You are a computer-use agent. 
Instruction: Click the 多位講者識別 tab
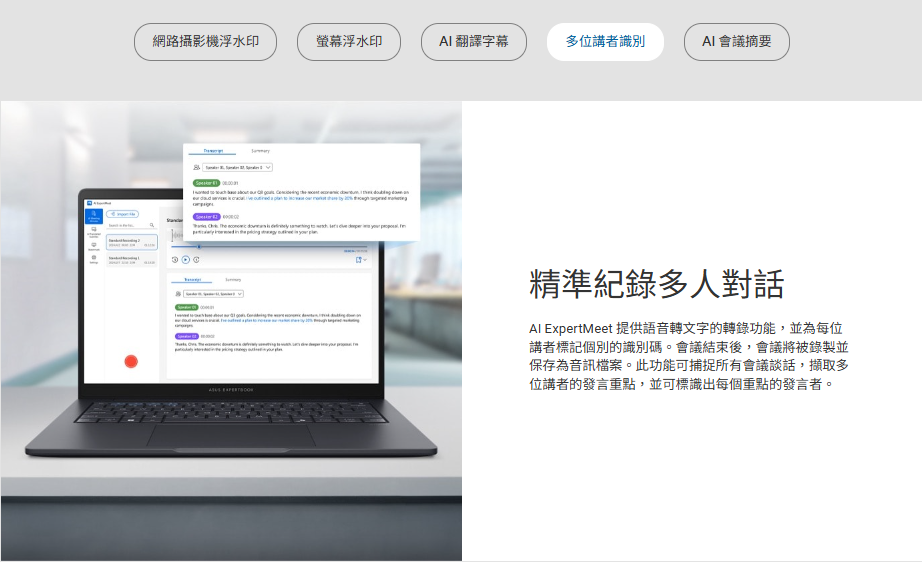(x=605, y=42)
